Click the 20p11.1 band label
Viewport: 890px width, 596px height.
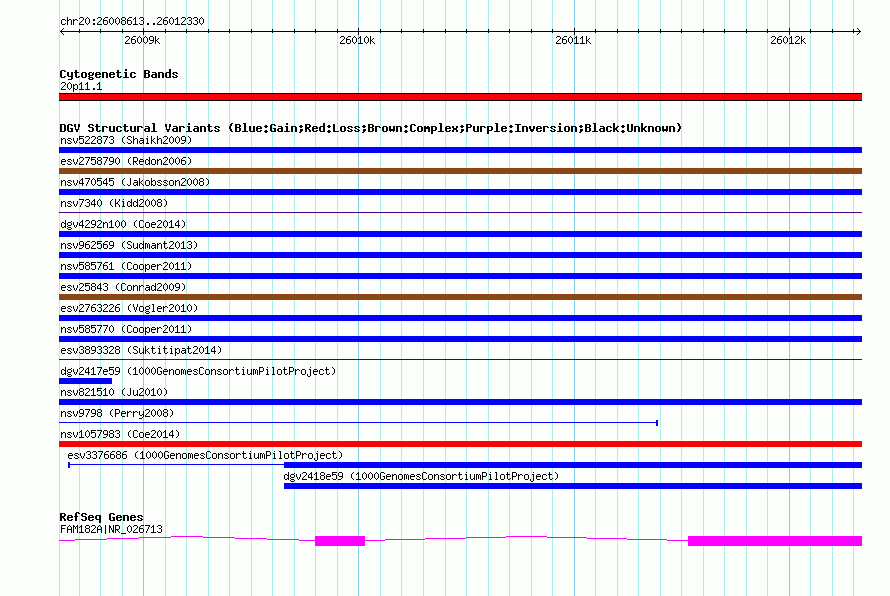81,86
